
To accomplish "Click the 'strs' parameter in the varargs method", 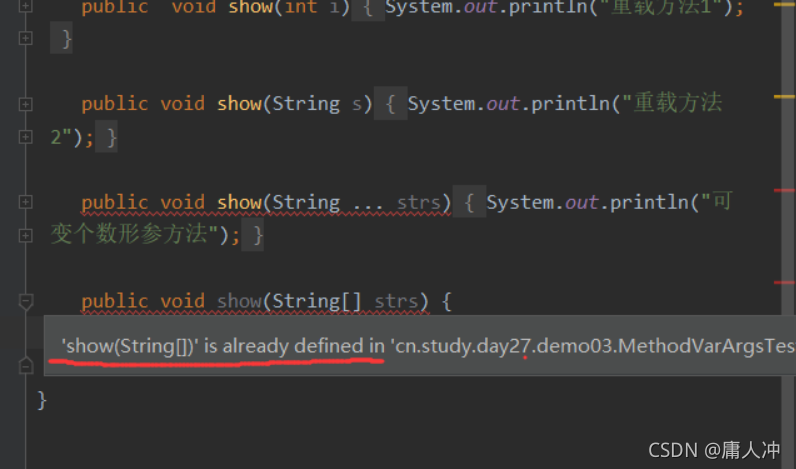I will pyautogui.click(x=418, y=202).
